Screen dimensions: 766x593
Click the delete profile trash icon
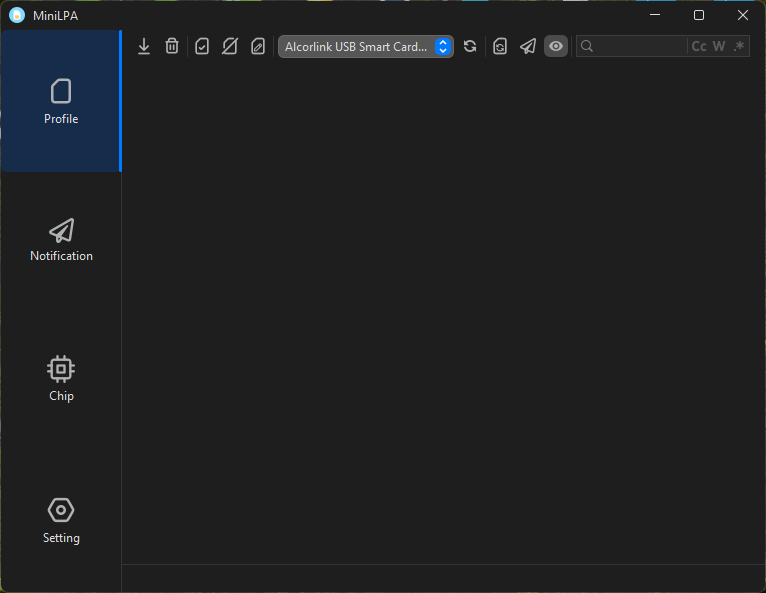(x=172, y=46)
